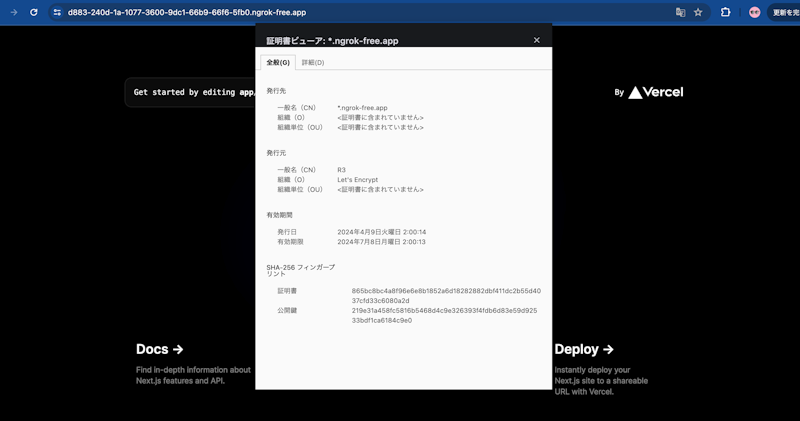
Task: Open the Docs link on the page
Action: tap(159, 349)
